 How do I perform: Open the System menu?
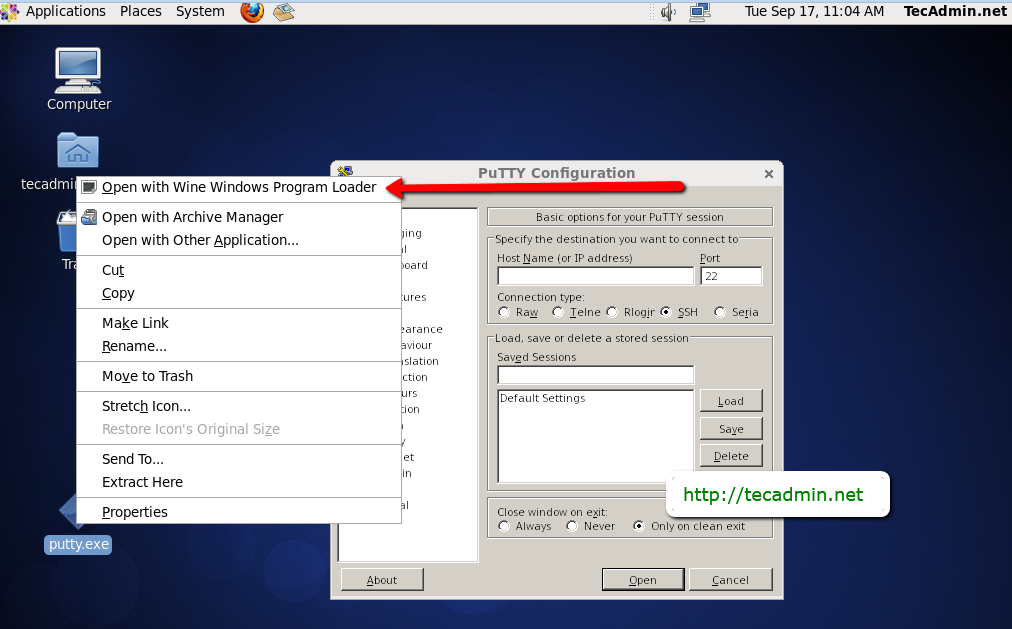[x=200, y=12]
